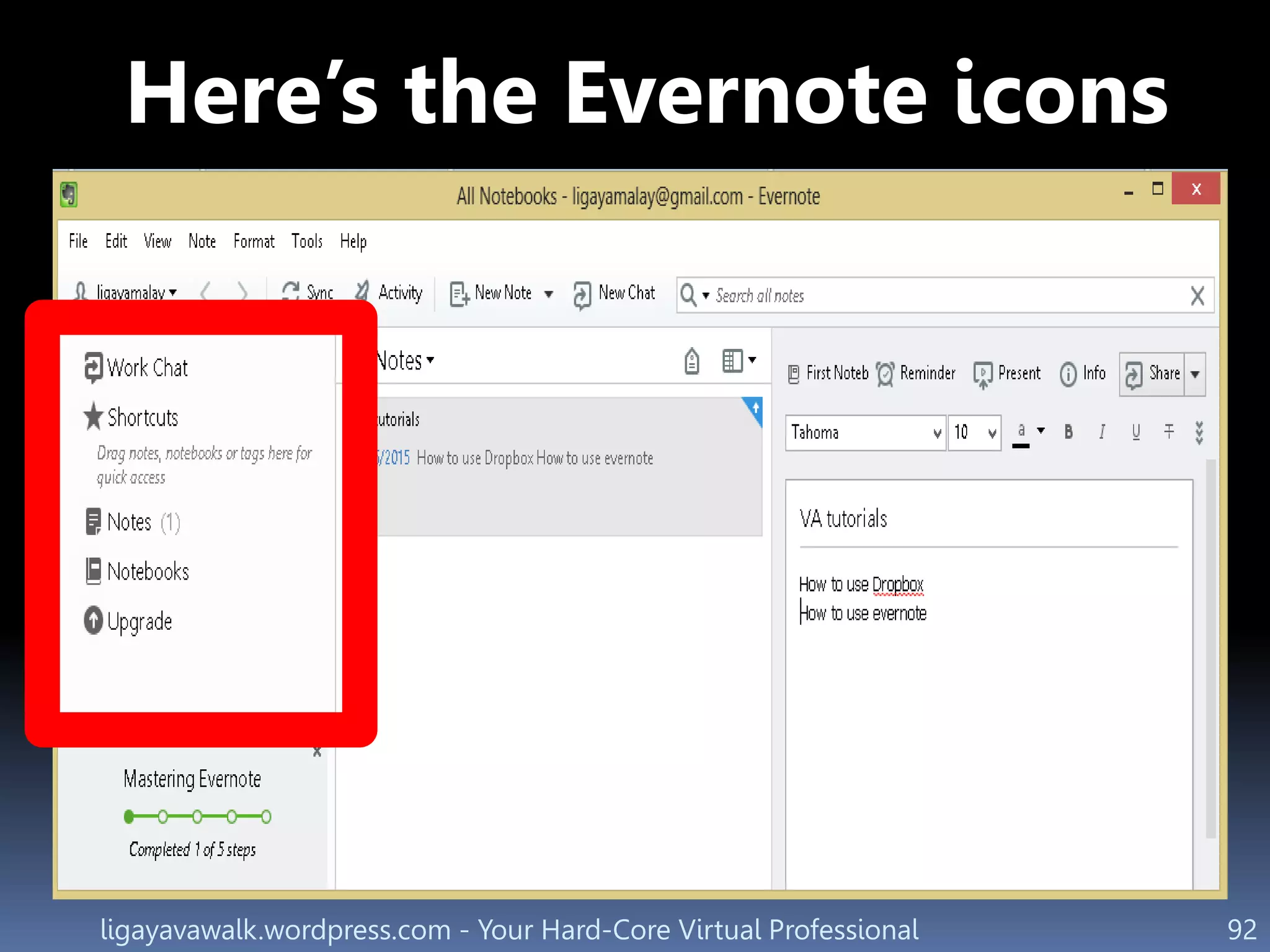Click the font color button

(x=1021, y=433)
